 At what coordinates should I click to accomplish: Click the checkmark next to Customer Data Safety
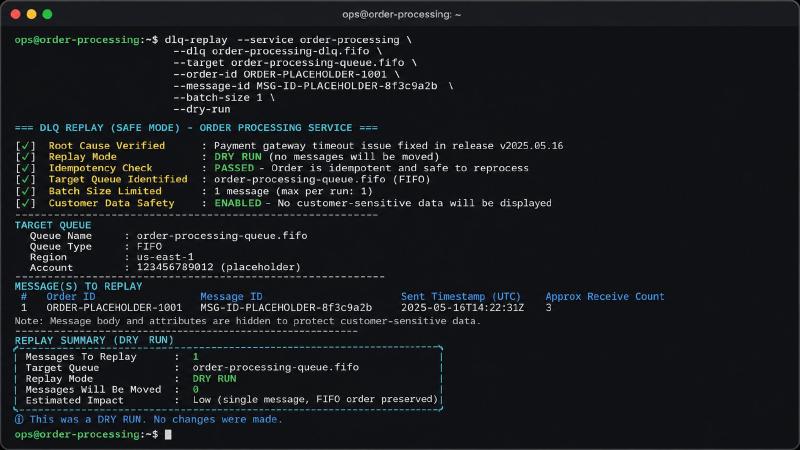26,203
